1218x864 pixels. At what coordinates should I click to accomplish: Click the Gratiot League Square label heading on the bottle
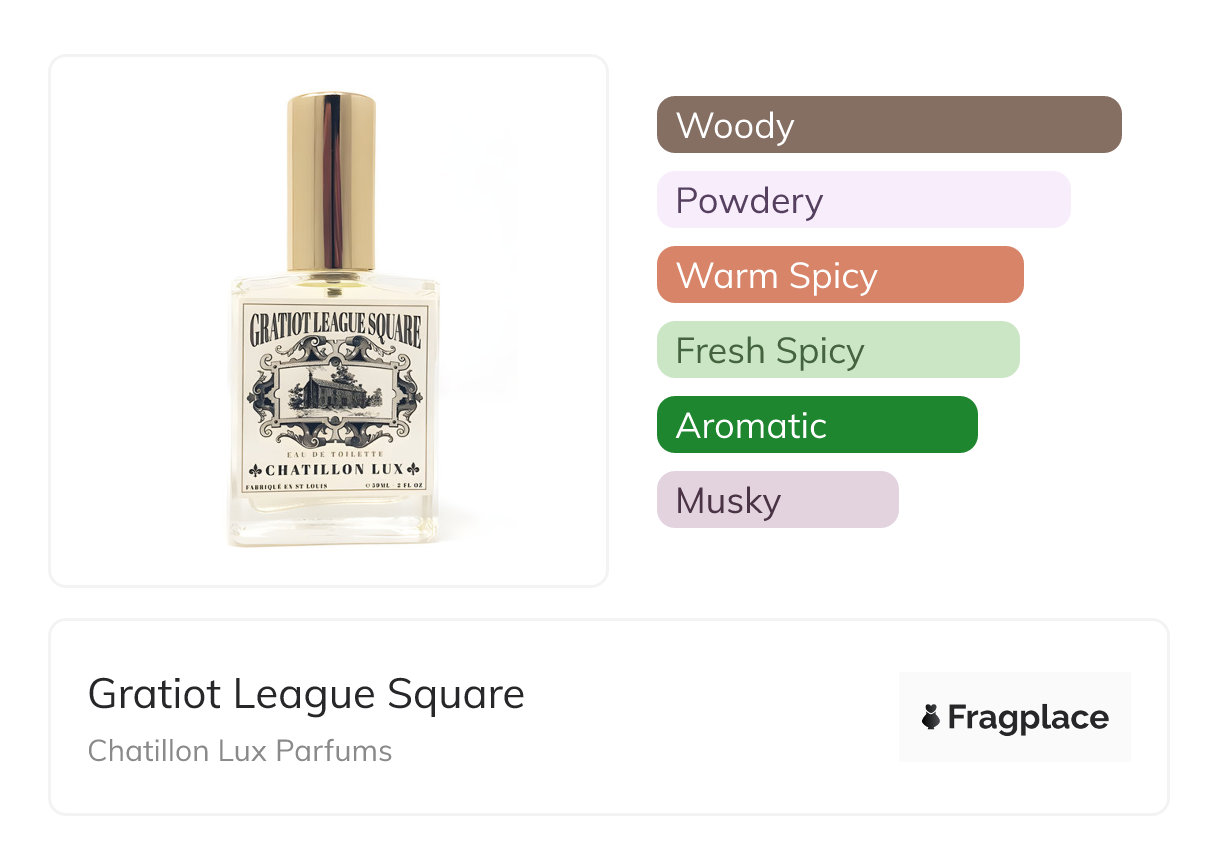point(335,327)
